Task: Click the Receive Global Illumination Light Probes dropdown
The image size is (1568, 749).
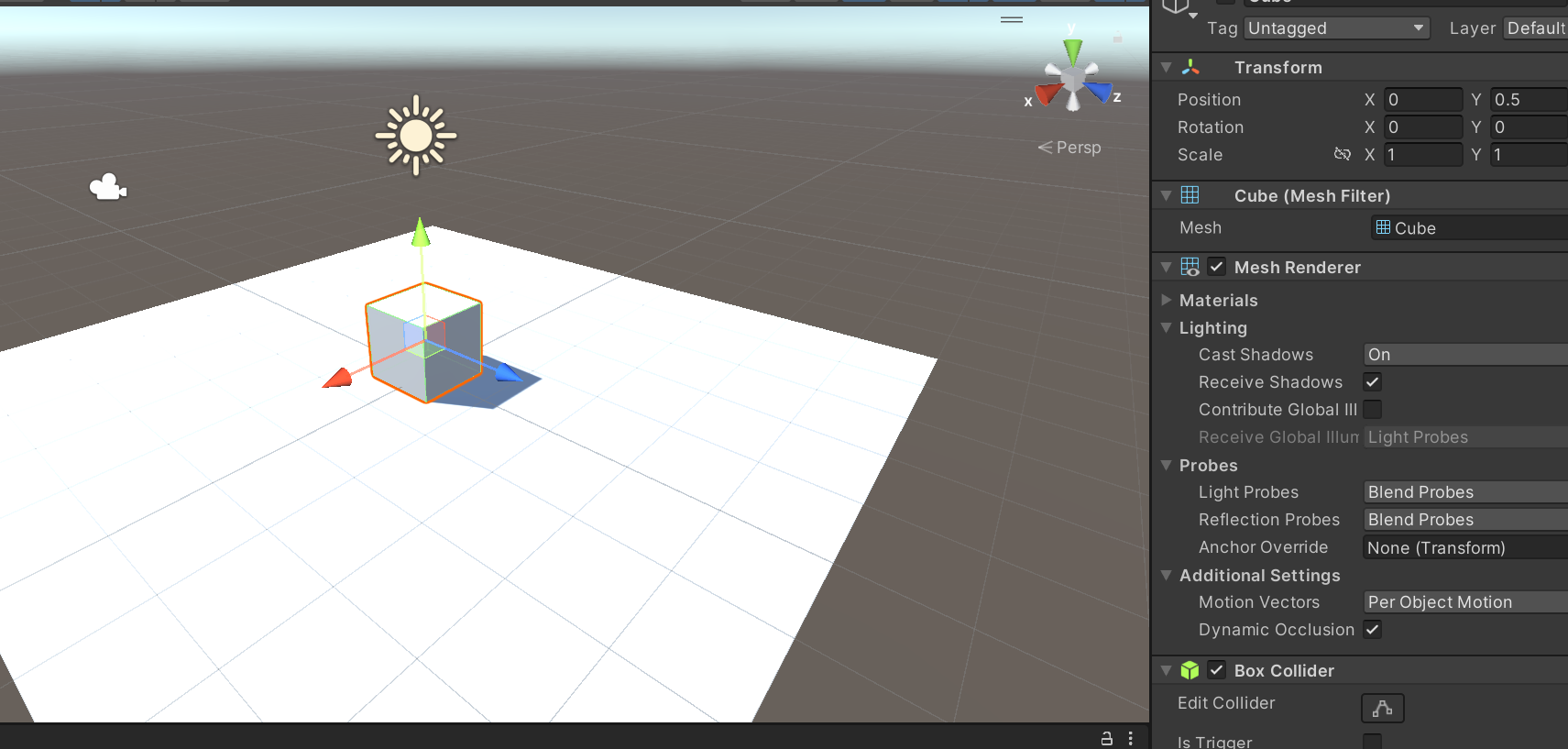Action: pyautogui.click(x=1465, y=437)
